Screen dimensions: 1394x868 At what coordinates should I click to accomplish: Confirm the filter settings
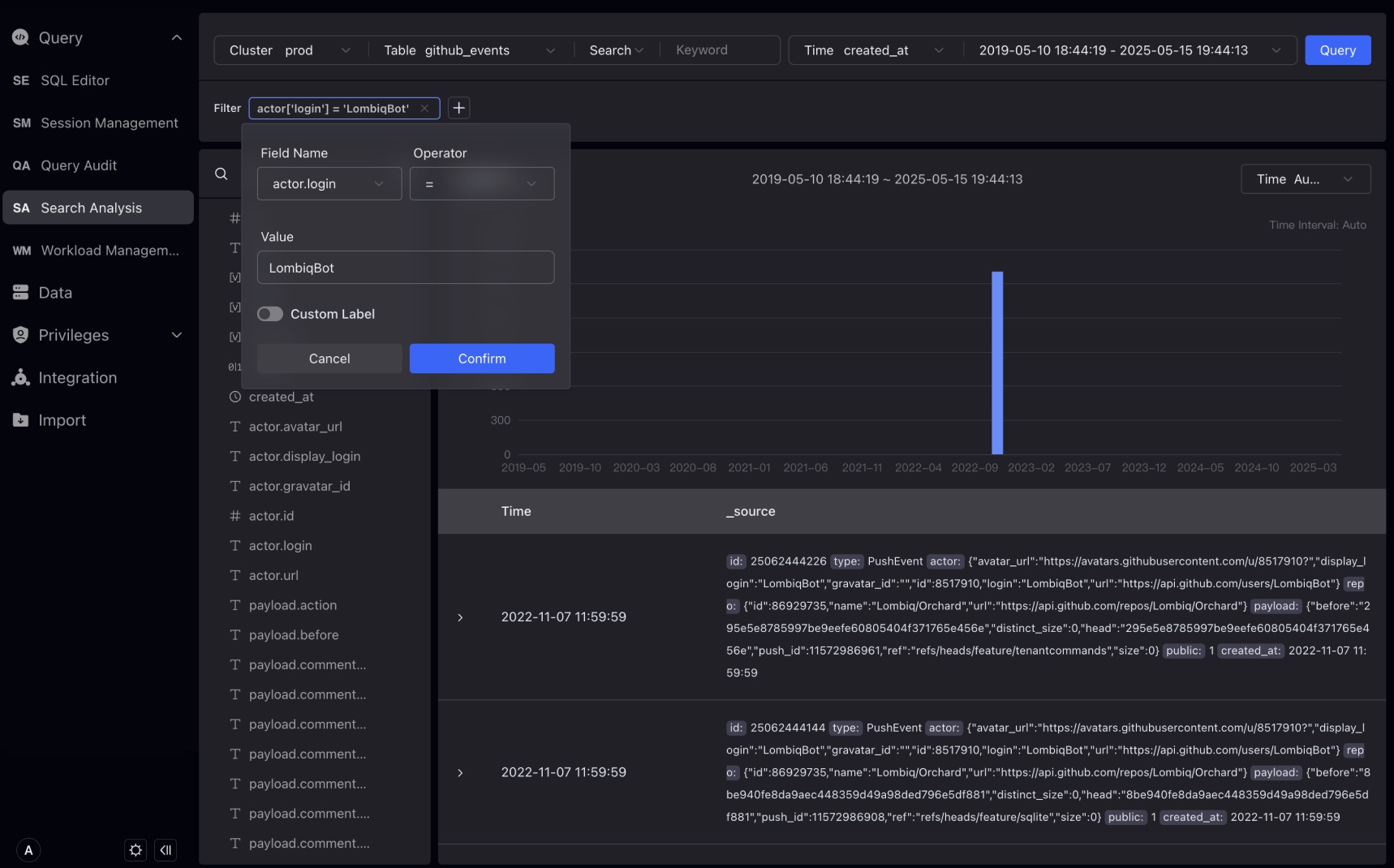(x=481, y=359)
